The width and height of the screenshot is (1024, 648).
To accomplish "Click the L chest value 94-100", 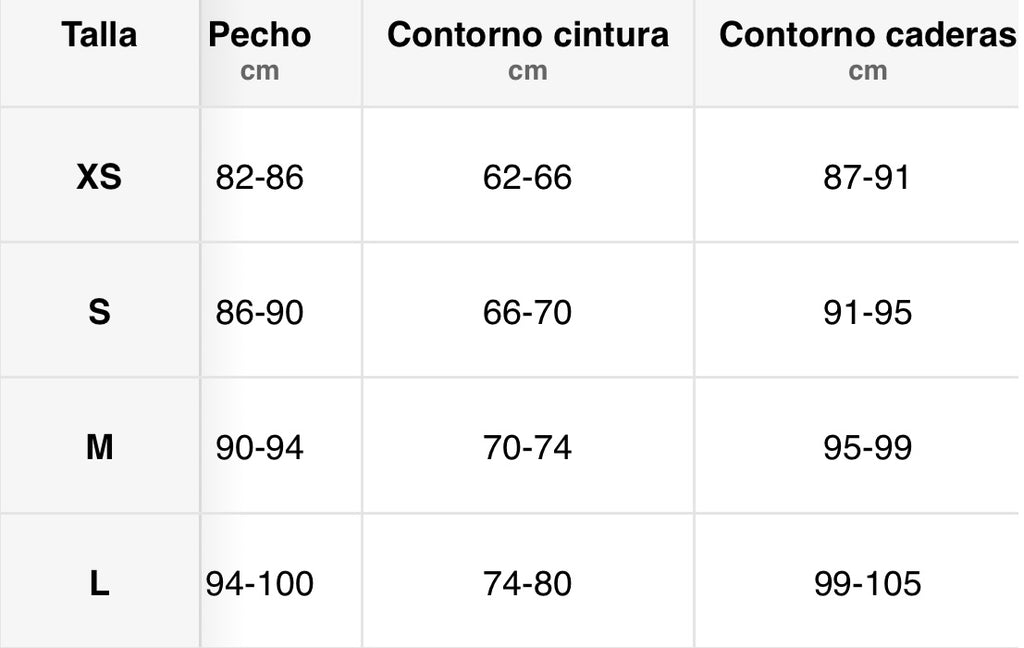I will point(259,583).
